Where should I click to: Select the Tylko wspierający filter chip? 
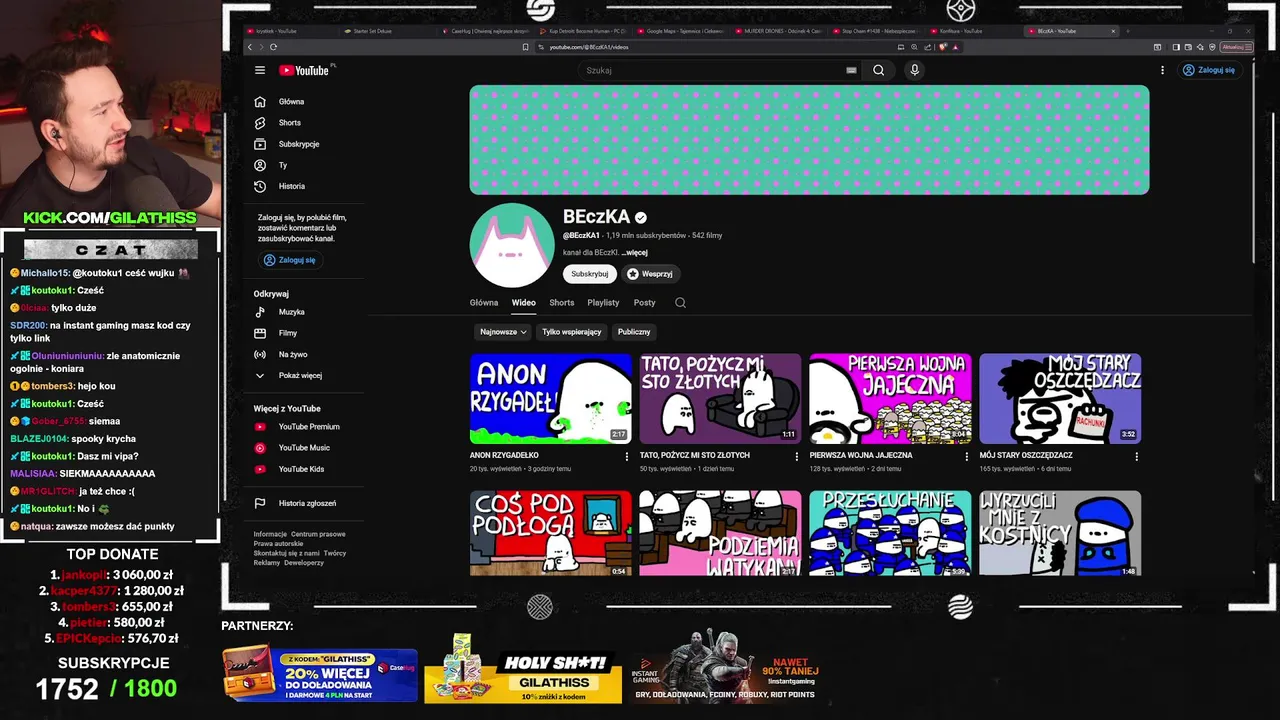[572, 332]
